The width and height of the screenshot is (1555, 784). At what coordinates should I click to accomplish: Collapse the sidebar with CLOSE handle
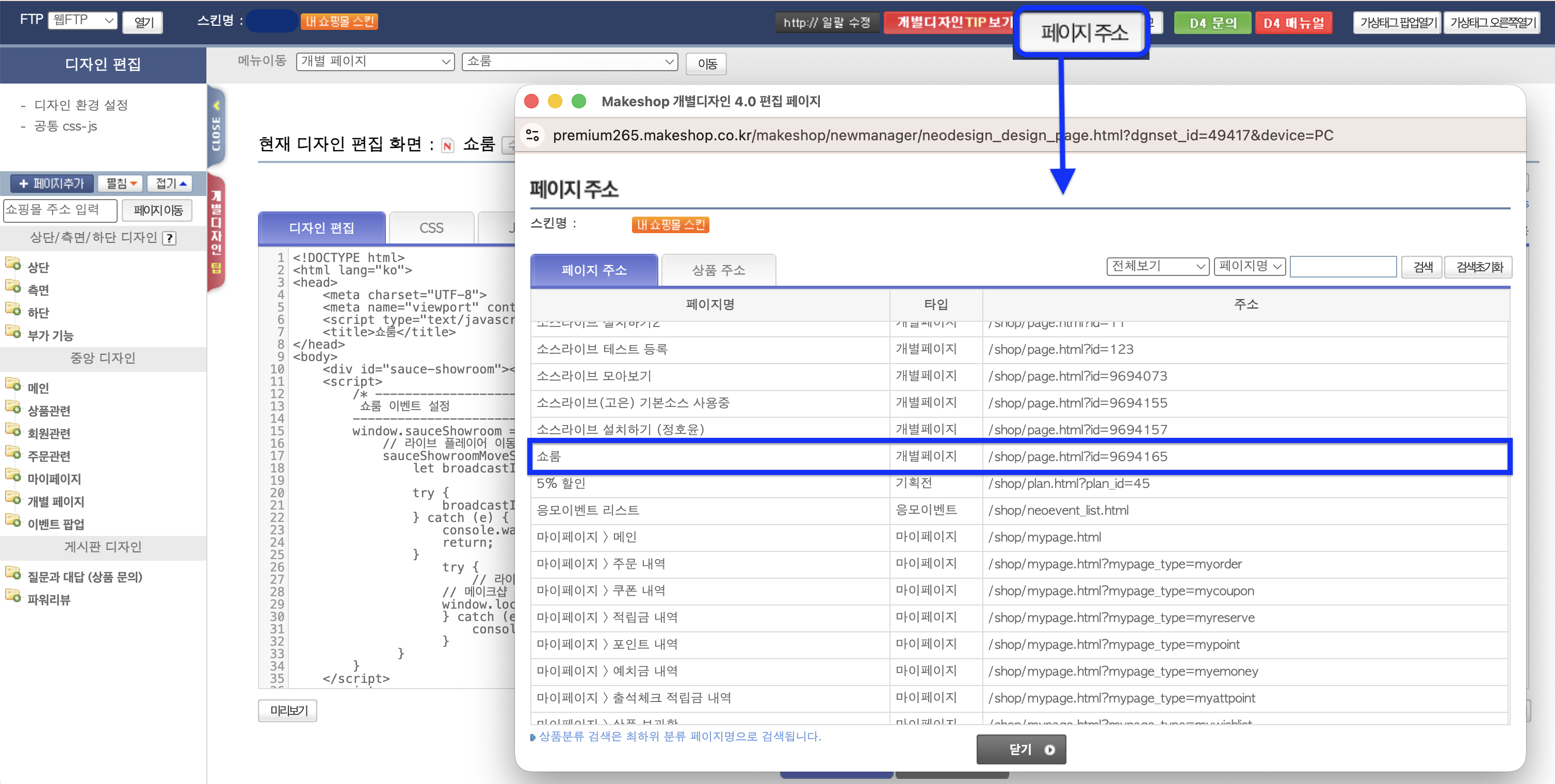coord(216,127)
